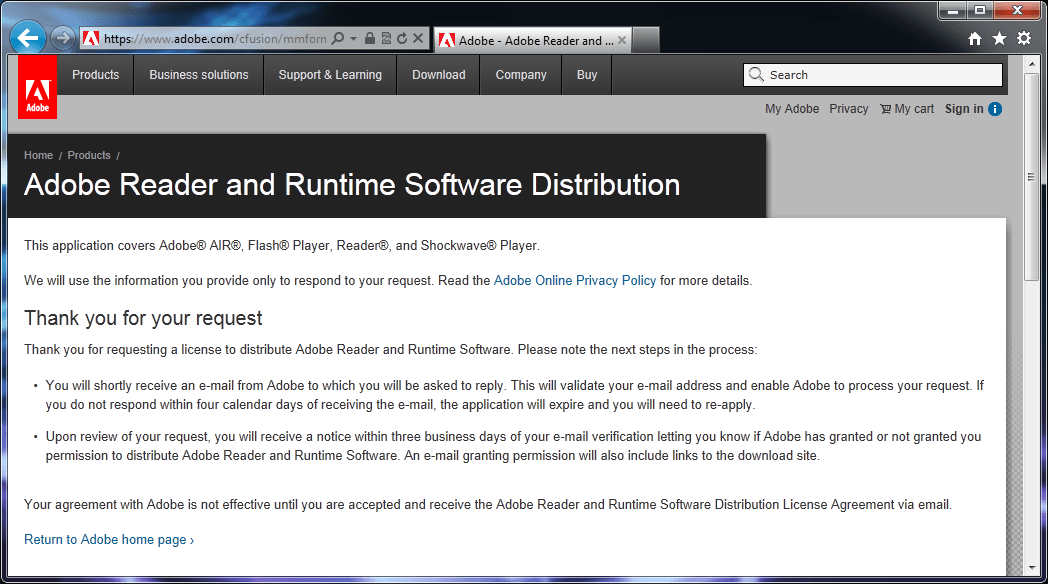Click the browser Home icon

point(974,37)
